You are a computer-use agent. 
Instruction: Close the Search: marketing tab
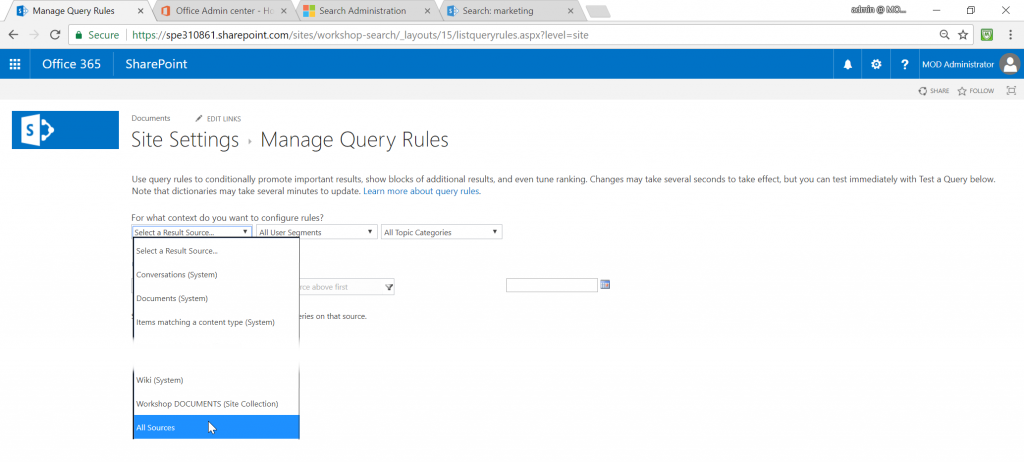[x=571, y=11]
